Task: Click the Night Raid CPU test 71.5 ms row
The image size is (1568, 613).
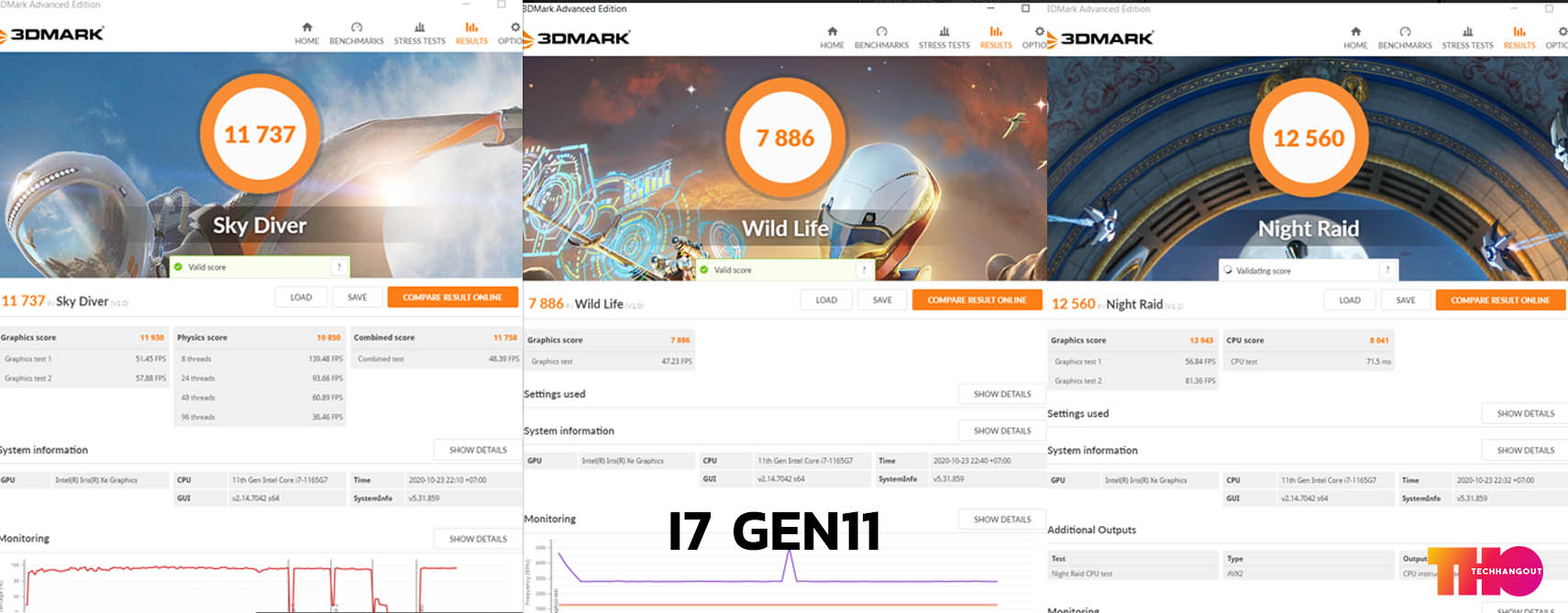Action: (1309, 362)
